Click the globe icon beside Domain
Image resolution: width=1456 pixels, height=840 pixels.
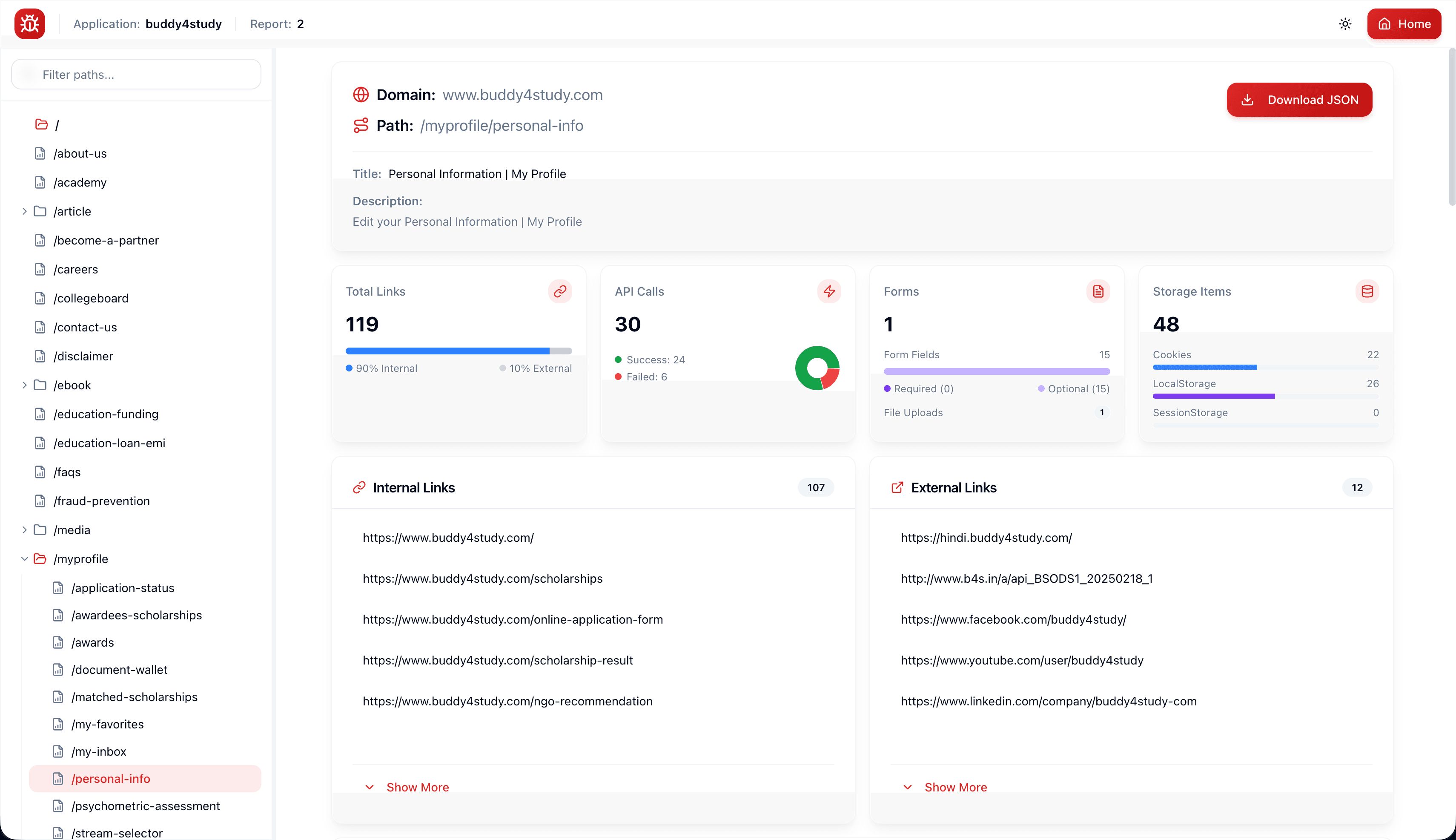(361, 95)
